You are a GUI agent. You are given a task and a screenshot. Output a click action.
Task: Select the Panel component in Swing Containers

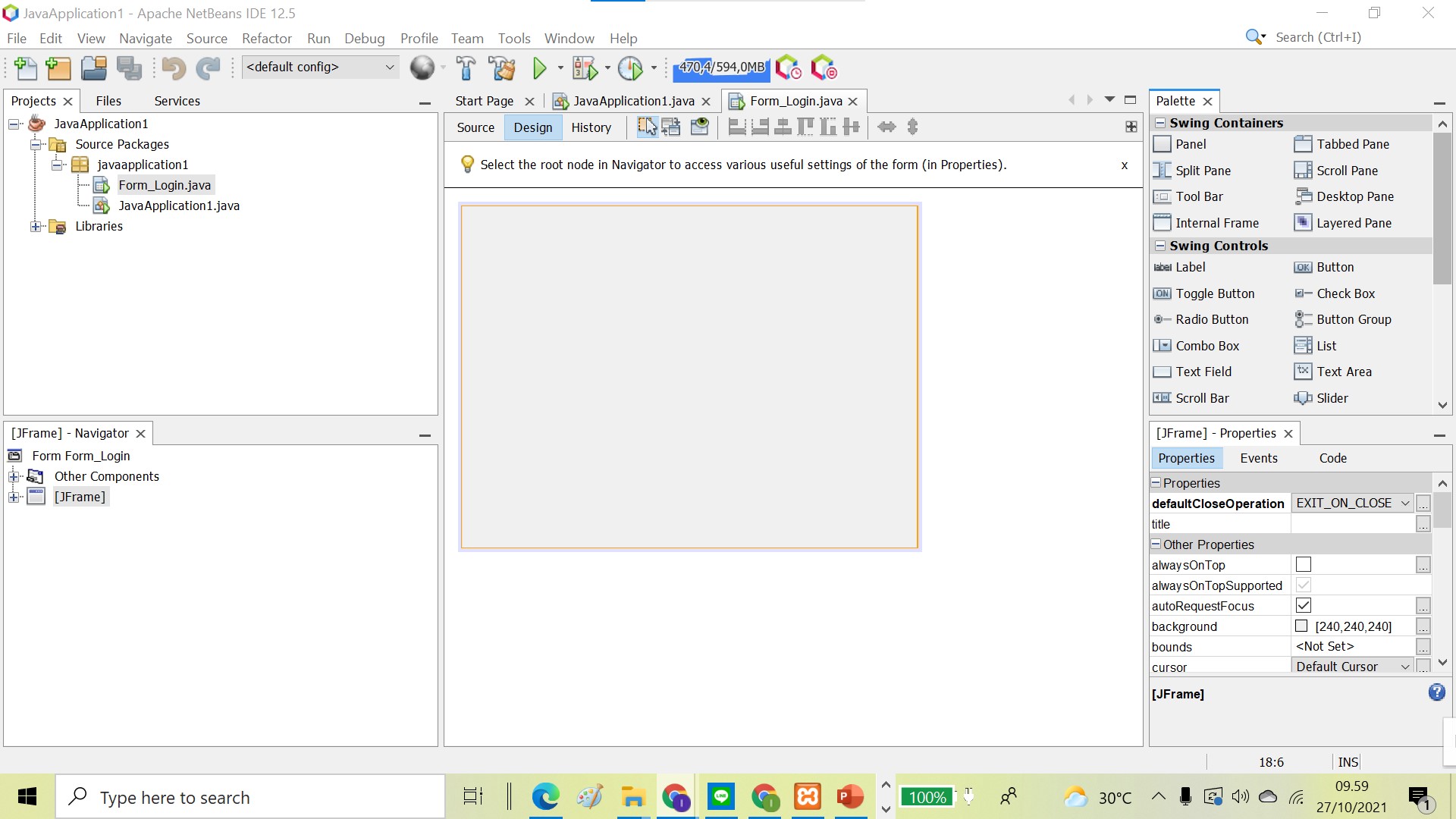pos(1189,144)
